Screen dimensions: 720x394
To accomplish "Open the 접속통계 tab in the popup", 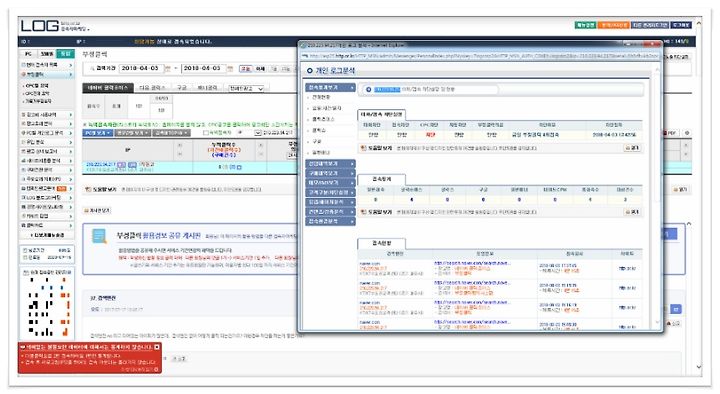I will [381, 179].
